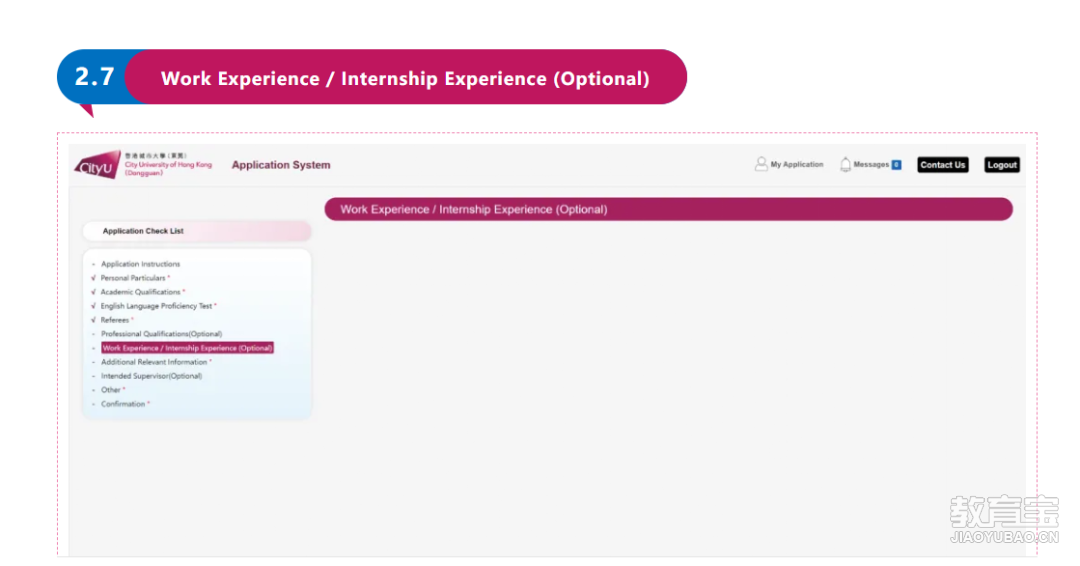
Task: Select Professional Qualifications (Optional) item
Action: click(161, 334)
